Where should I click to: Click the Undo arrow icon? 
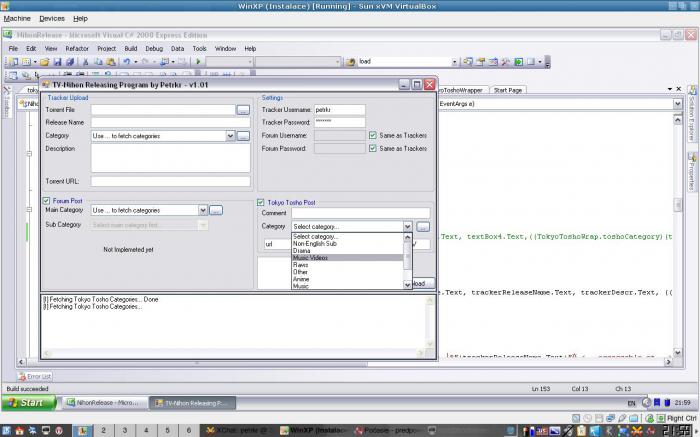coord(127,62)
